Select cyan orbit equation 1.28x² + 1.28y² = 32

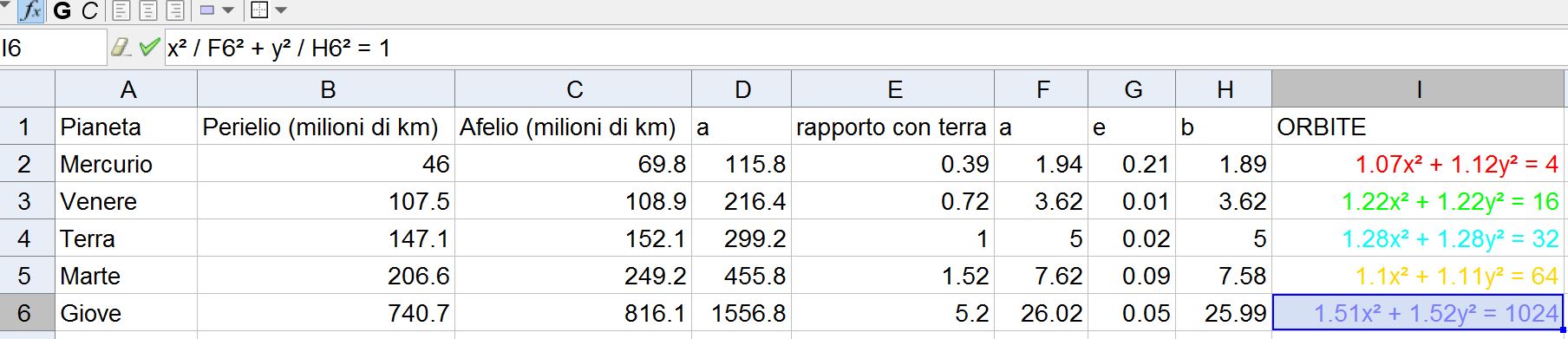point(1418,238)
